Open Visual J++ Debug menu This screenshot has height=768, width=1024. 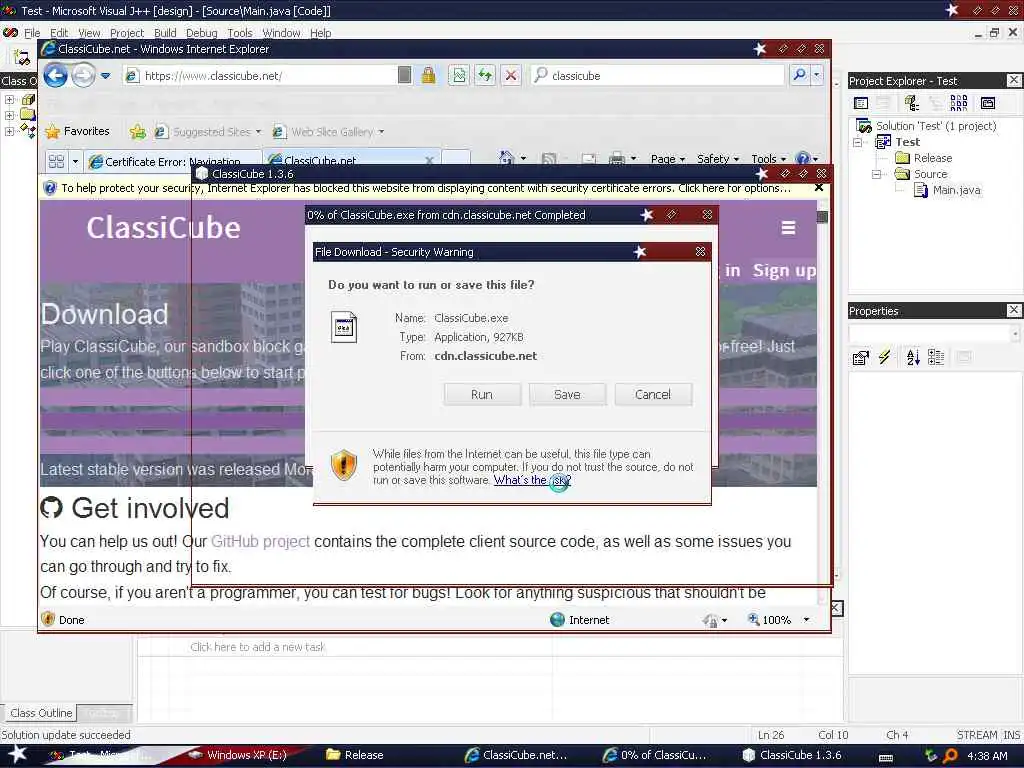tap(202, 33)
